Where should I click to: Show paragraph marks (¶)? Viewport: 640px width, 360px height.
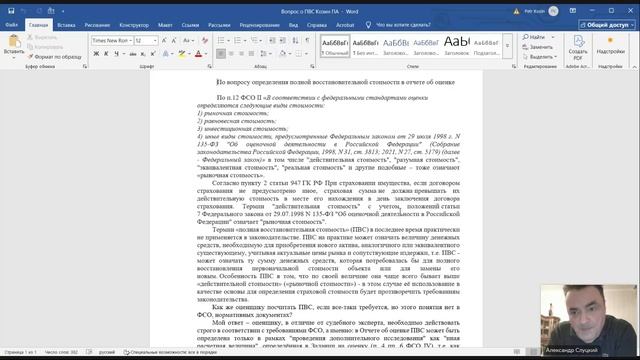point(307,40)
